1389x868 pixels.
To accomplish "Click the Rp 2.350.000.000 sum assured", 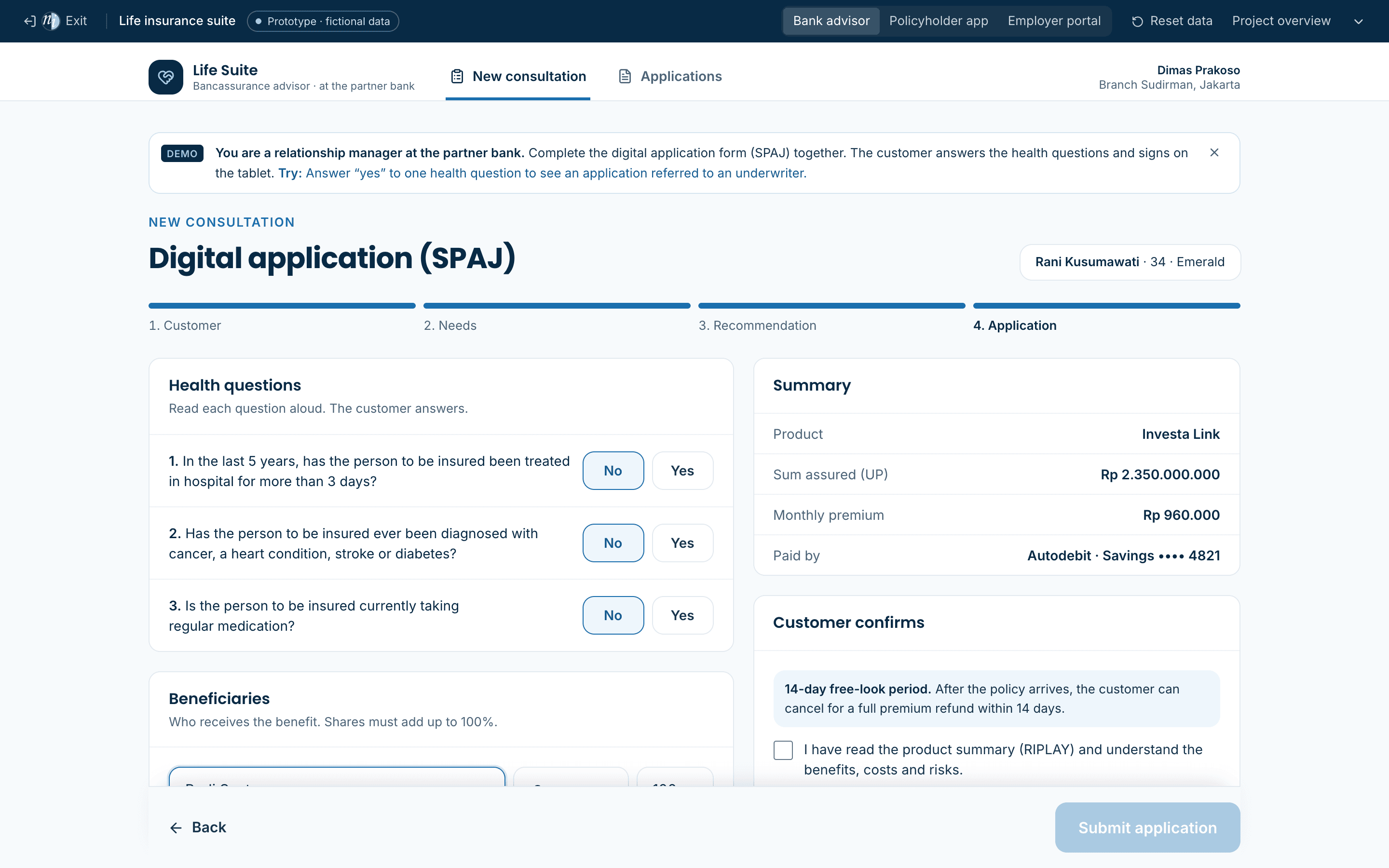I will point(1160,475).
